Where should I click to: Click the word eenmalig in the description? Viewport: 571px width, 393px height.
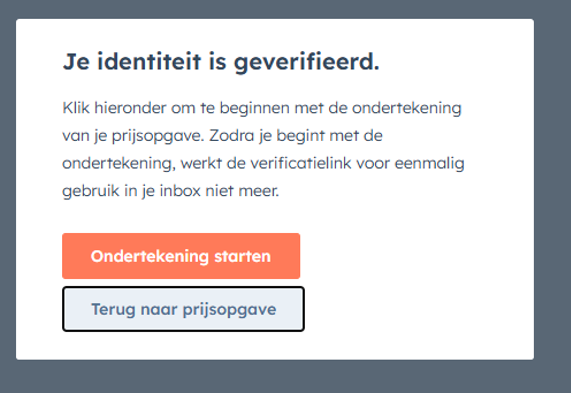coord(429,164)
